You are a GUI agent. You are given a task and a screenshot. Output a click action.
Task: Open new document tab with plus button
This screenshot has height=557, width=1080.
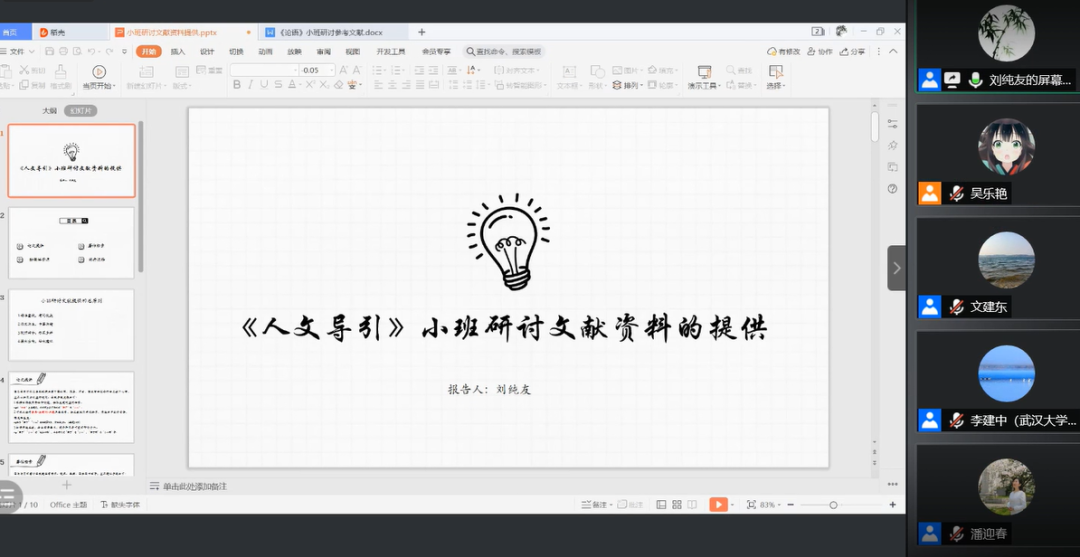click(422, 32)
